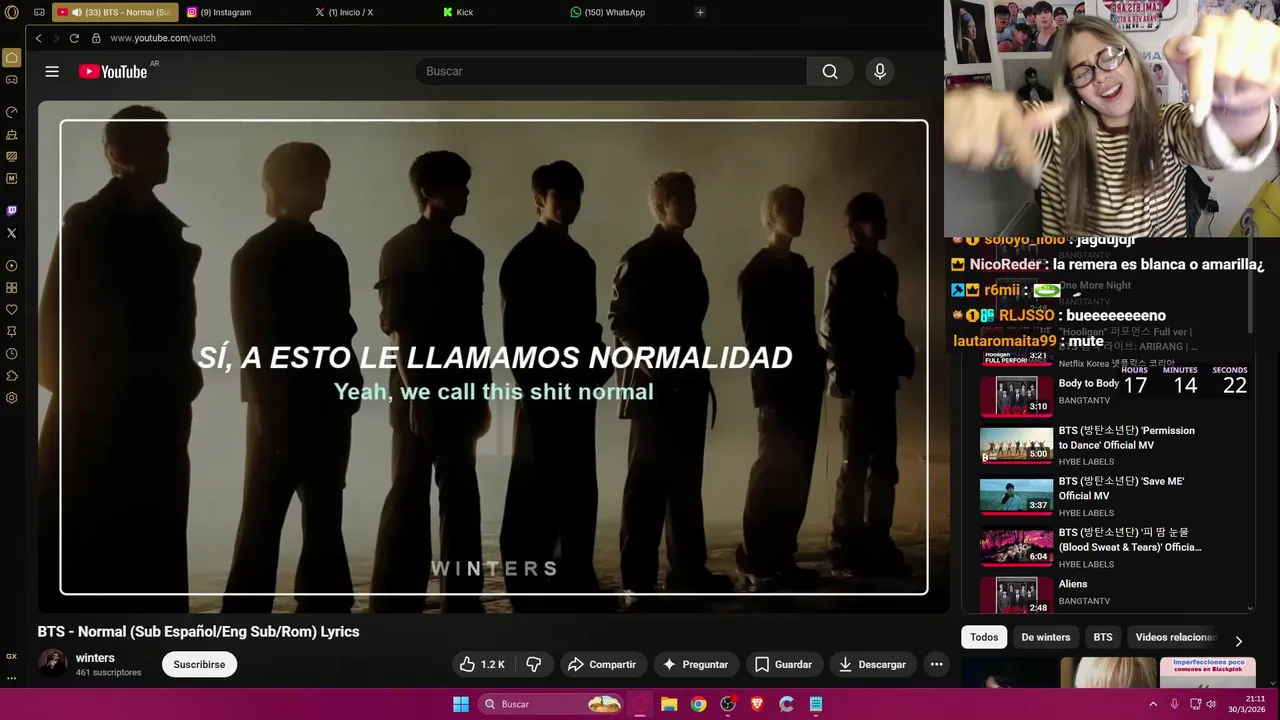Viewport: 1280px width, 720px height.
Task: Click the Compartir share button
Action: click(602, 664)
